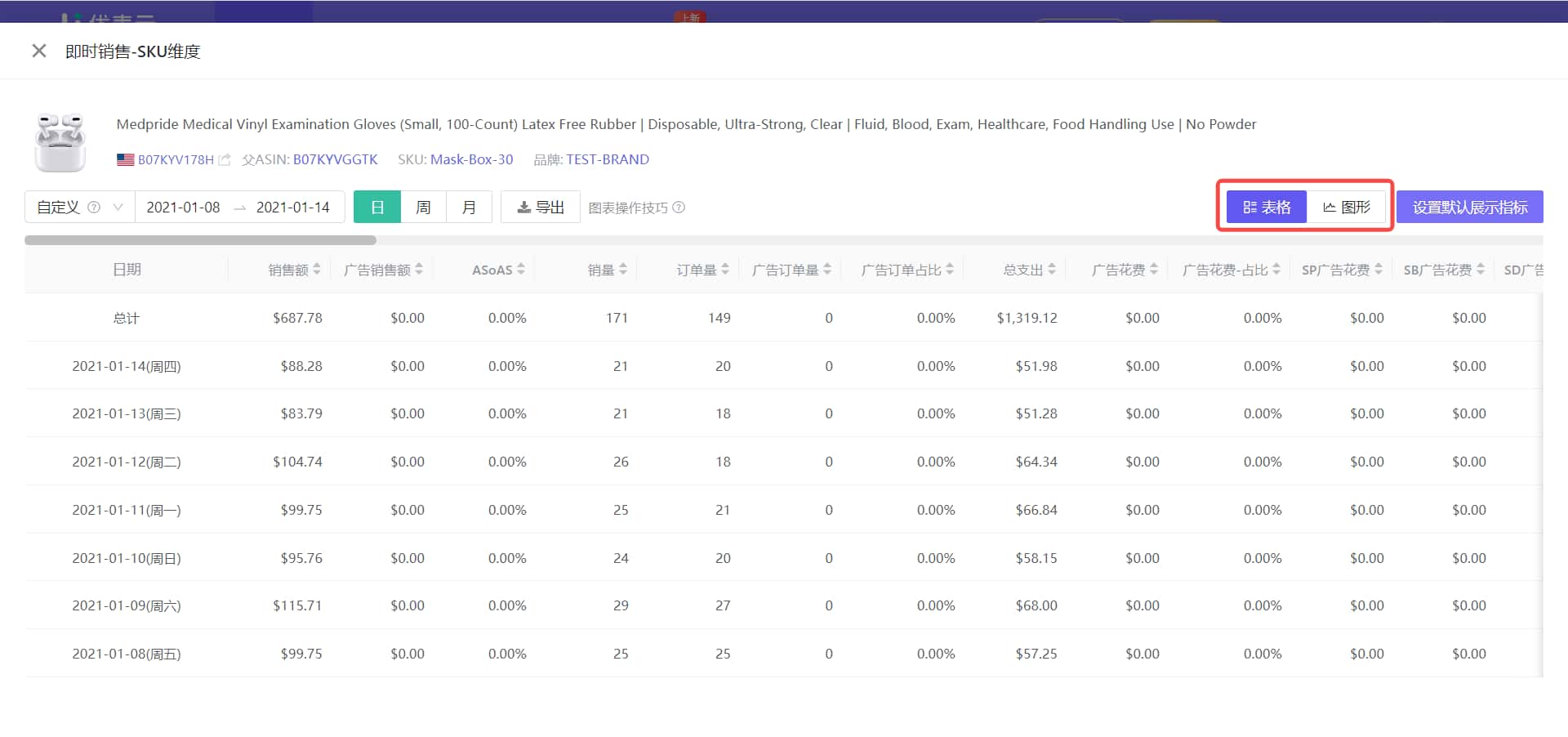
Task: Select 月 monthly tab
Action: (469, 208)
